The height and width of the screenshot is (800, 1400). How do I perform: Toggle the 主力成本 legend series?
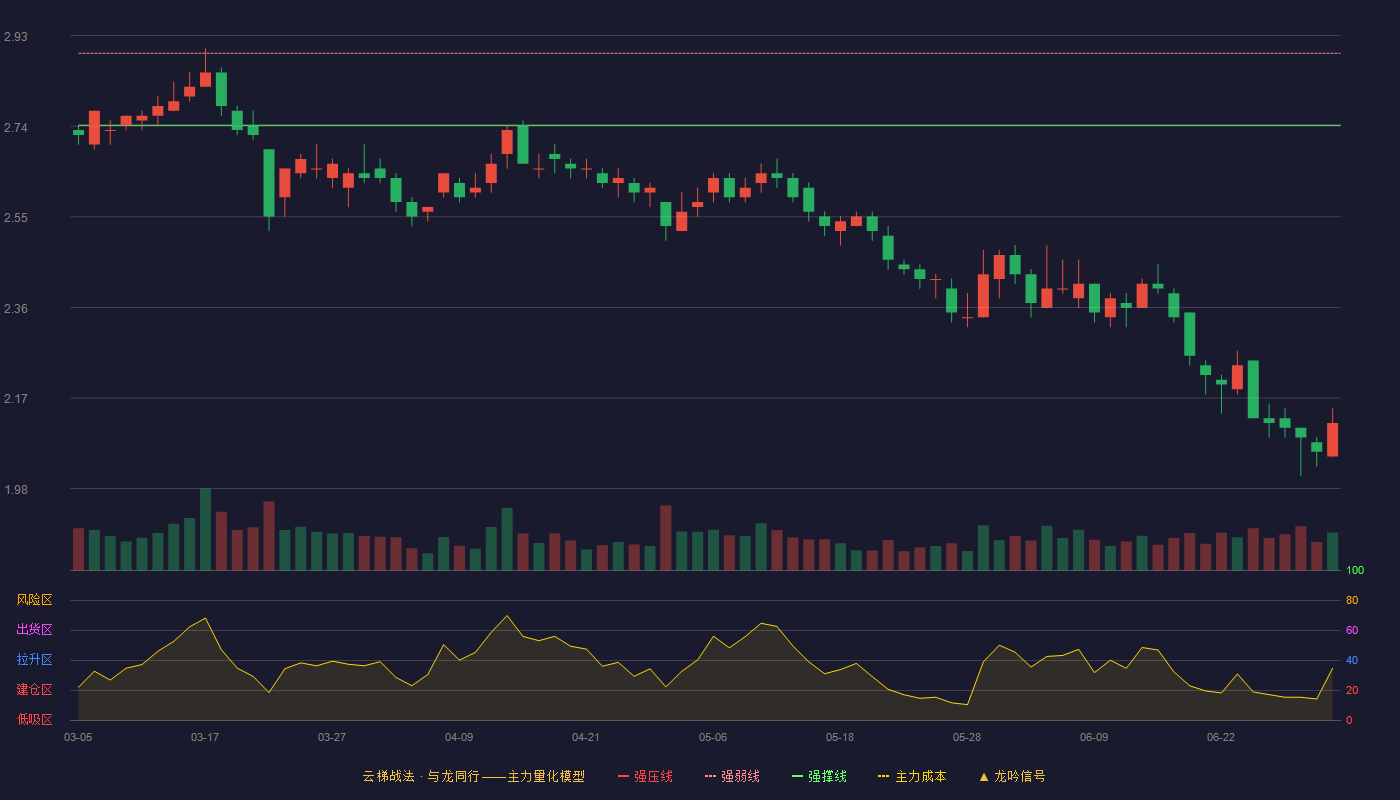[912, 776]
